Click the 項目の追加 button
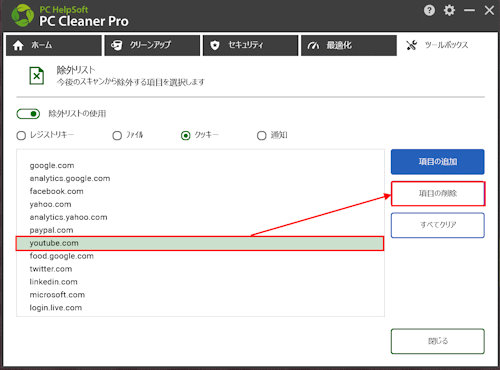The width and height of the screenshot is (500, 370). click(438, 162)
